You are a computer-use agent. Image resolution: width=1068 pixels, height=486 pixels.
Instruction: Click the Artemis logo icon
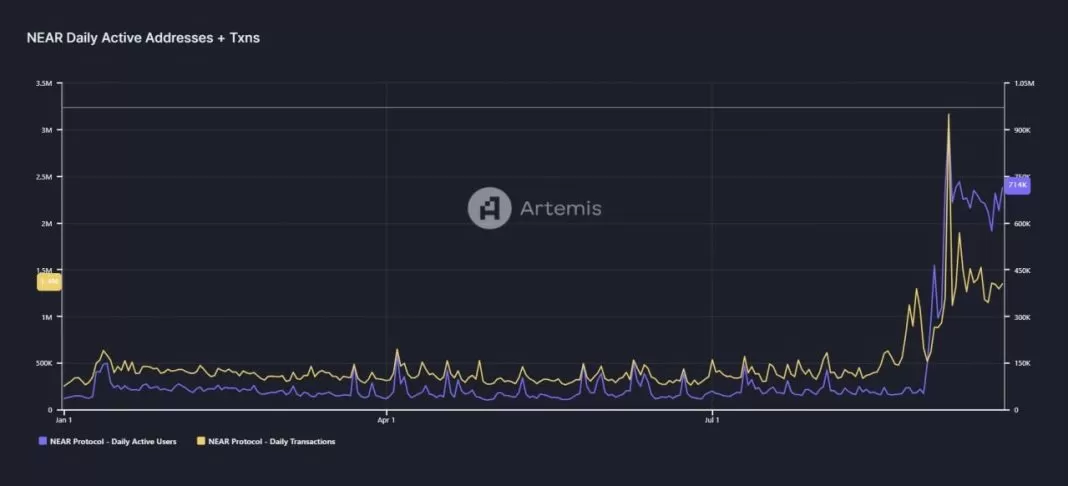tap(489, 208)
